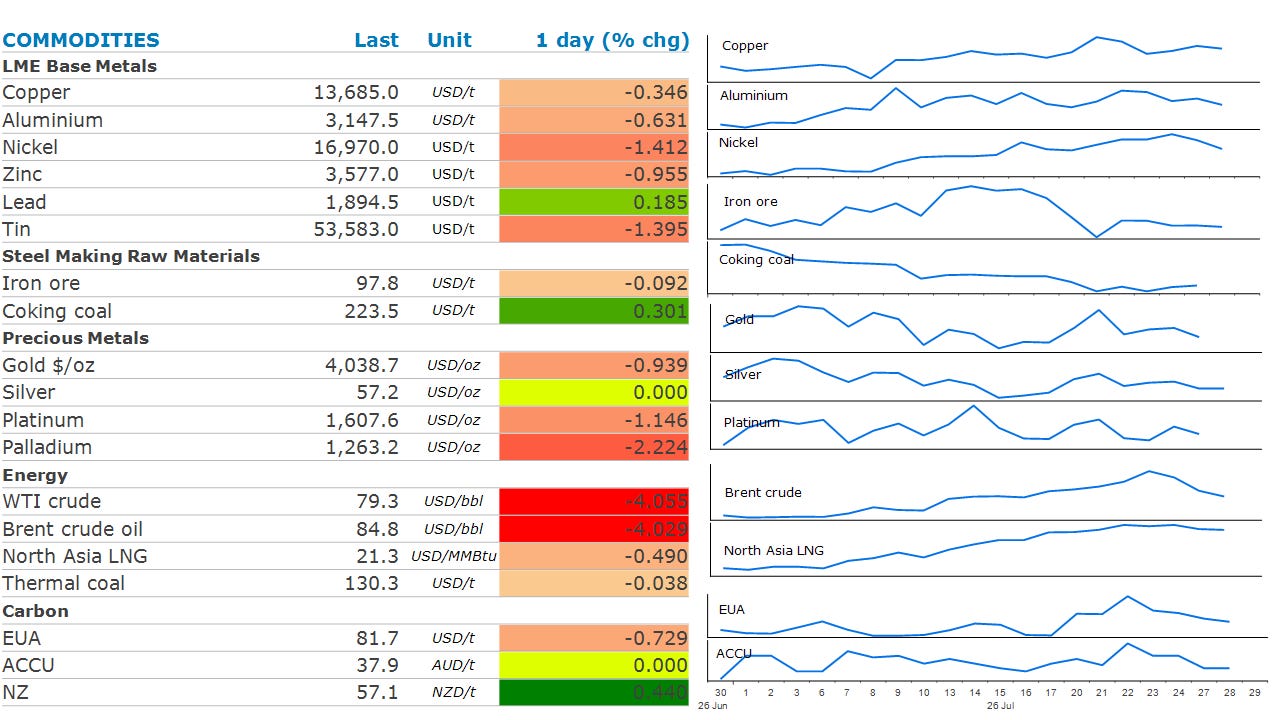The width and height of the screenshot is (1280, 720).
Task: Select the "USD/bbl" unit in WTI crude row
Action: [454, 501]
